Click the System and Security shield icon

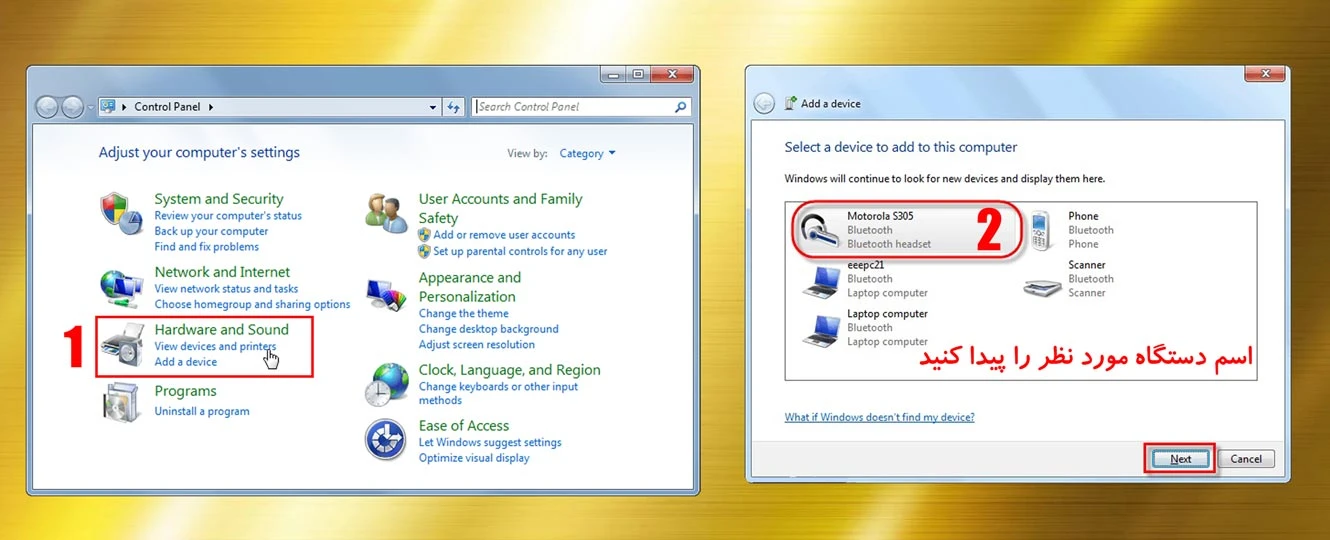[x=123, y=212]
